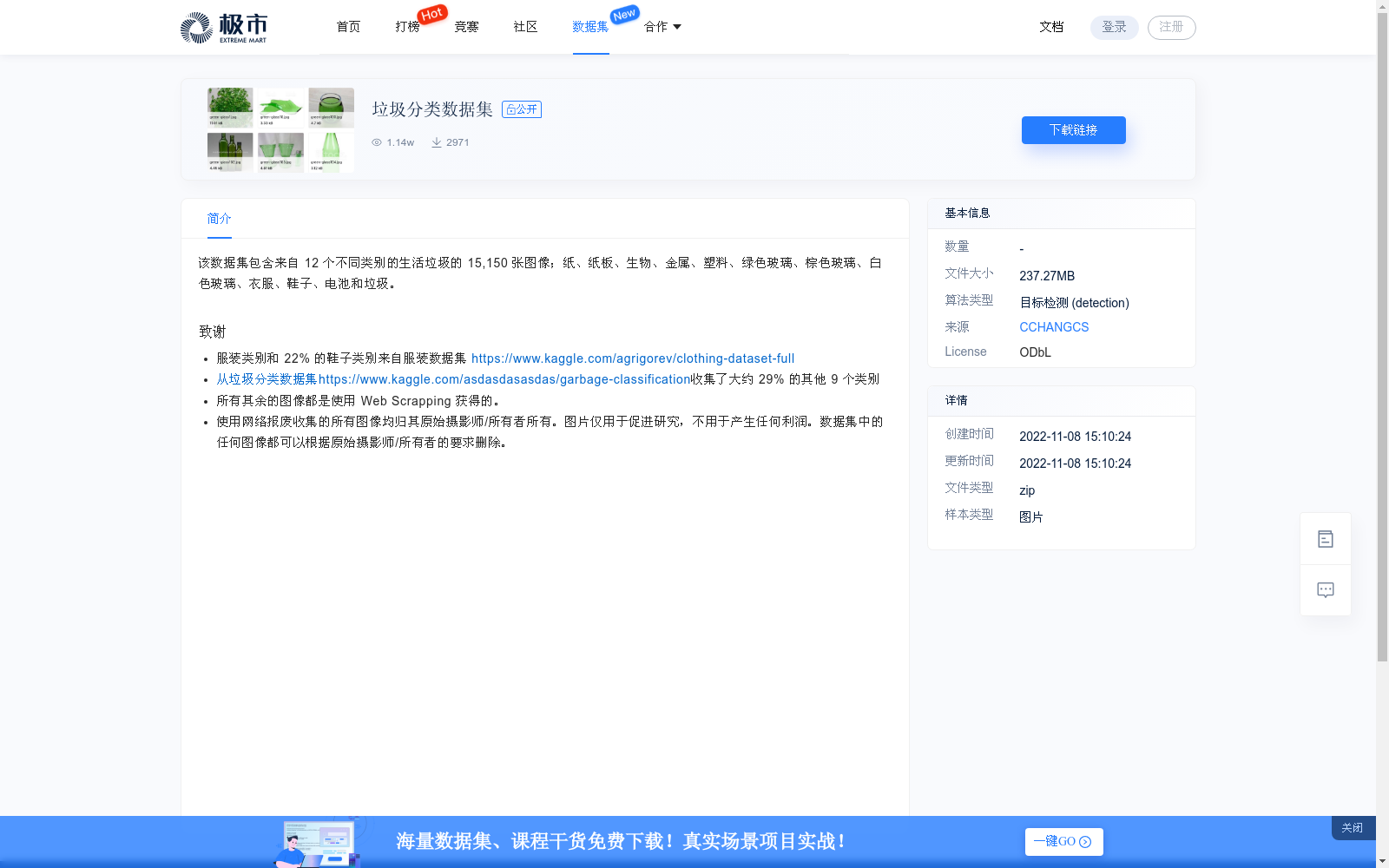
Task: Open the Kaggle garbage-classification link
Action: [453, 379]
